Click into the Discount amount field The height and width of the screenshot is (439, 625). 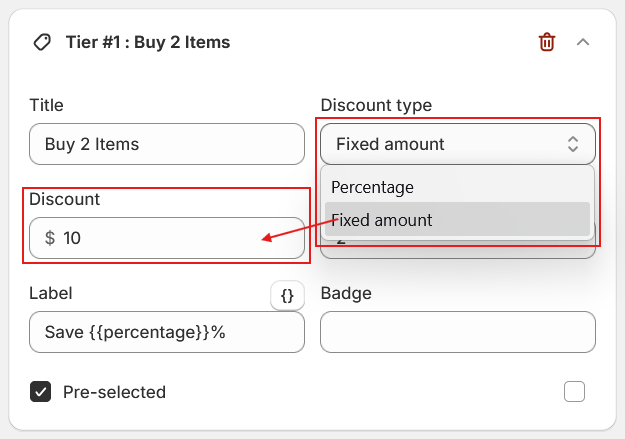pyautogui.click(x=160, y=238)
